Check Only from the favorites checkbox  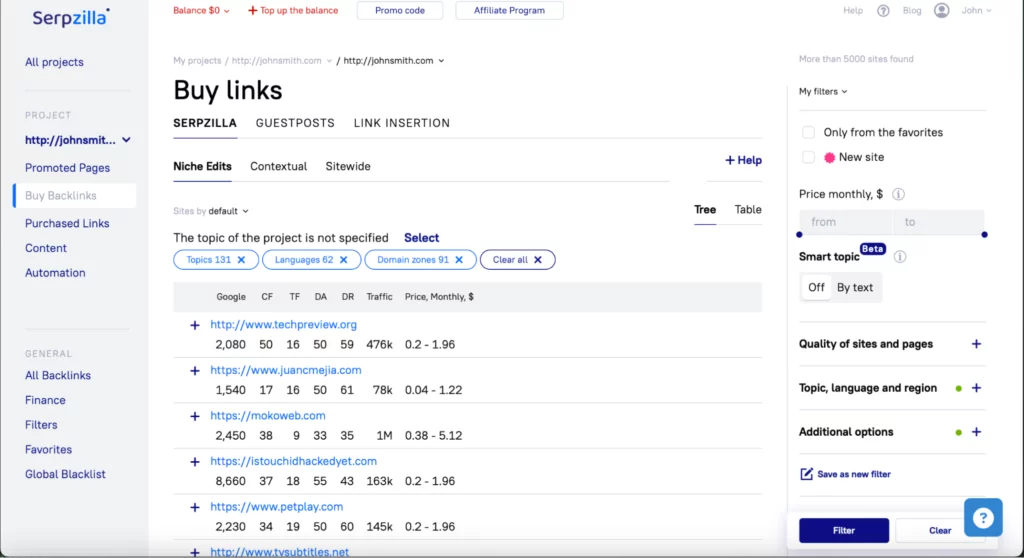coord(808,133)
